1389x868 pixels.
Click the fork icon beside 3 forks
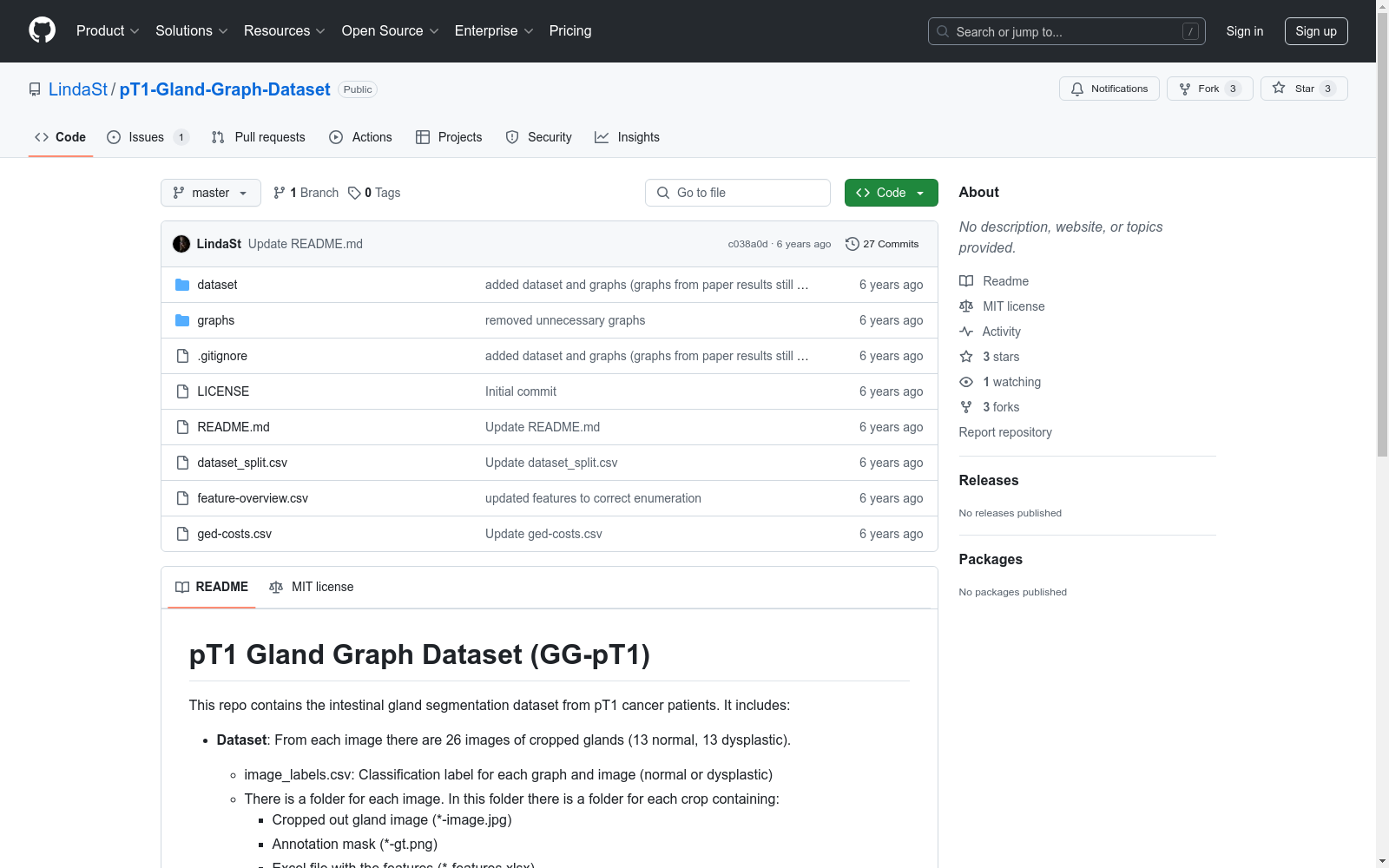tap(966, 407)
